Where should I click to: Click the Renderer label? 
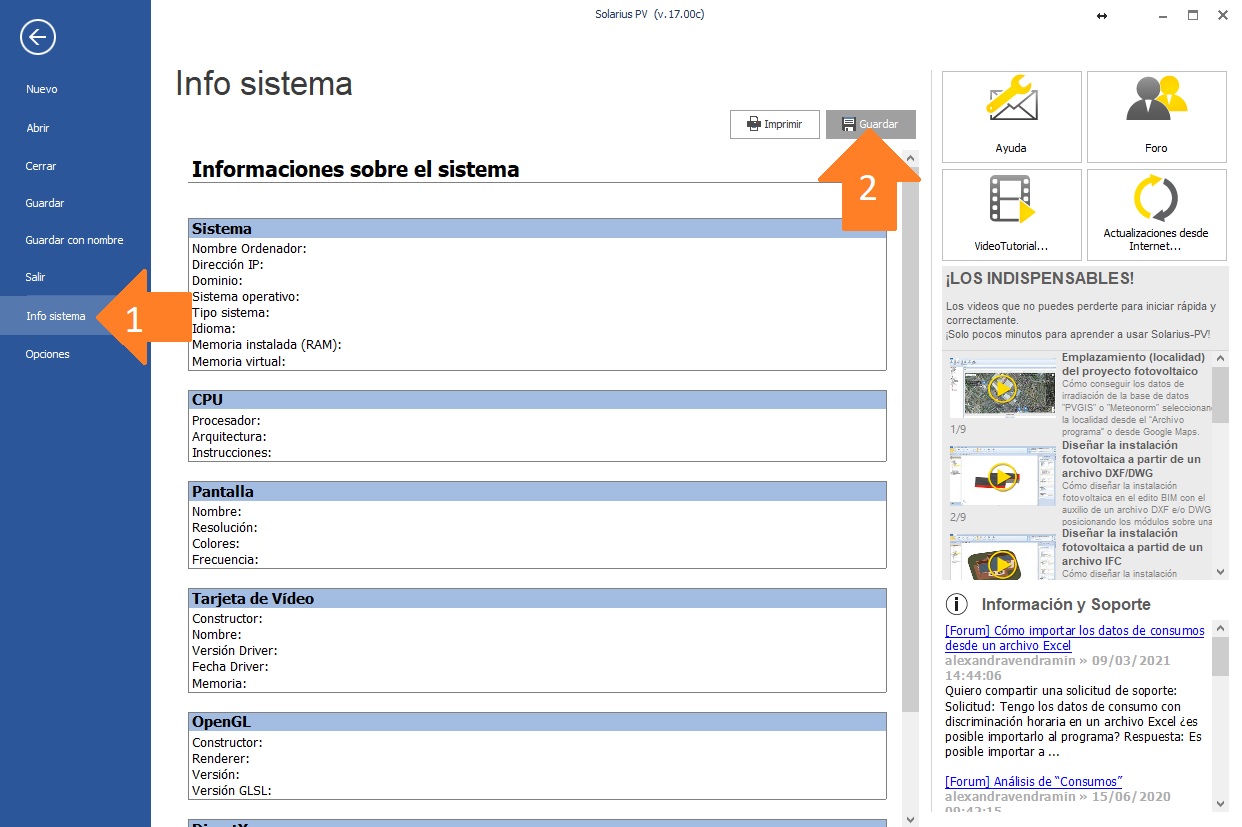[221, 758]
